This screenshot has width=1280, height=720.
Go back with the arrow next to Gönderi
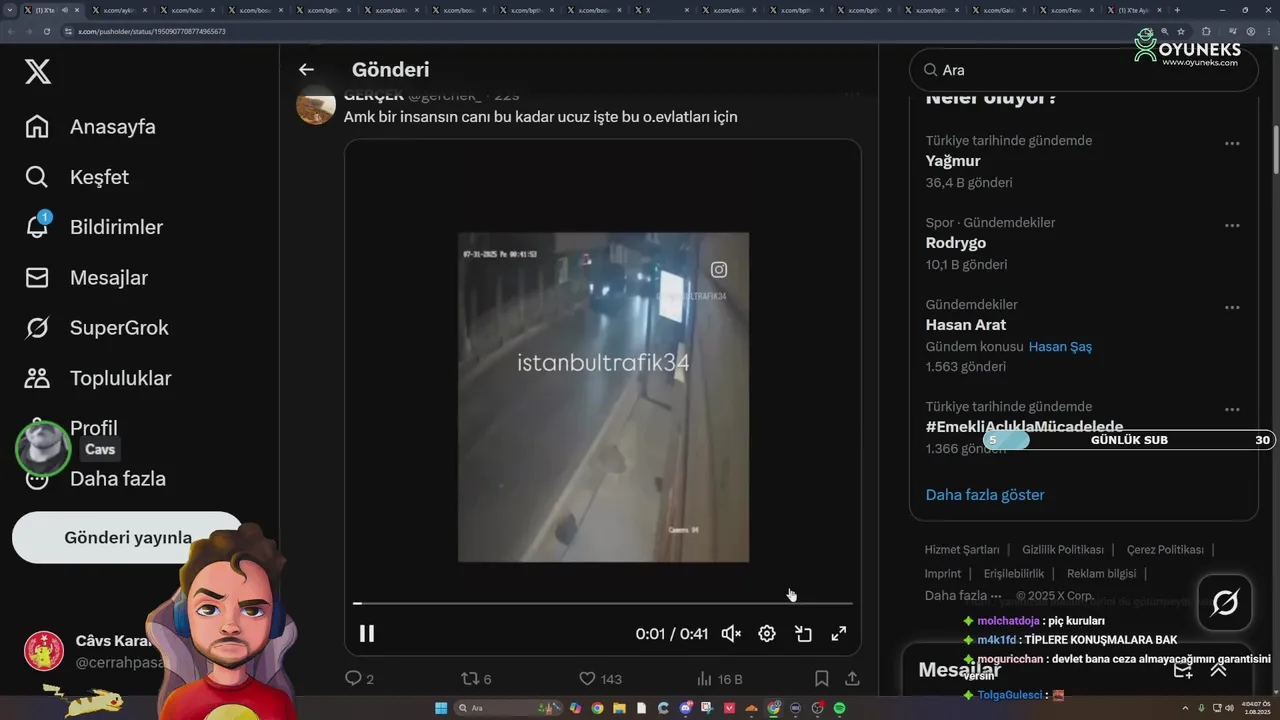click(x=306, y=69)
